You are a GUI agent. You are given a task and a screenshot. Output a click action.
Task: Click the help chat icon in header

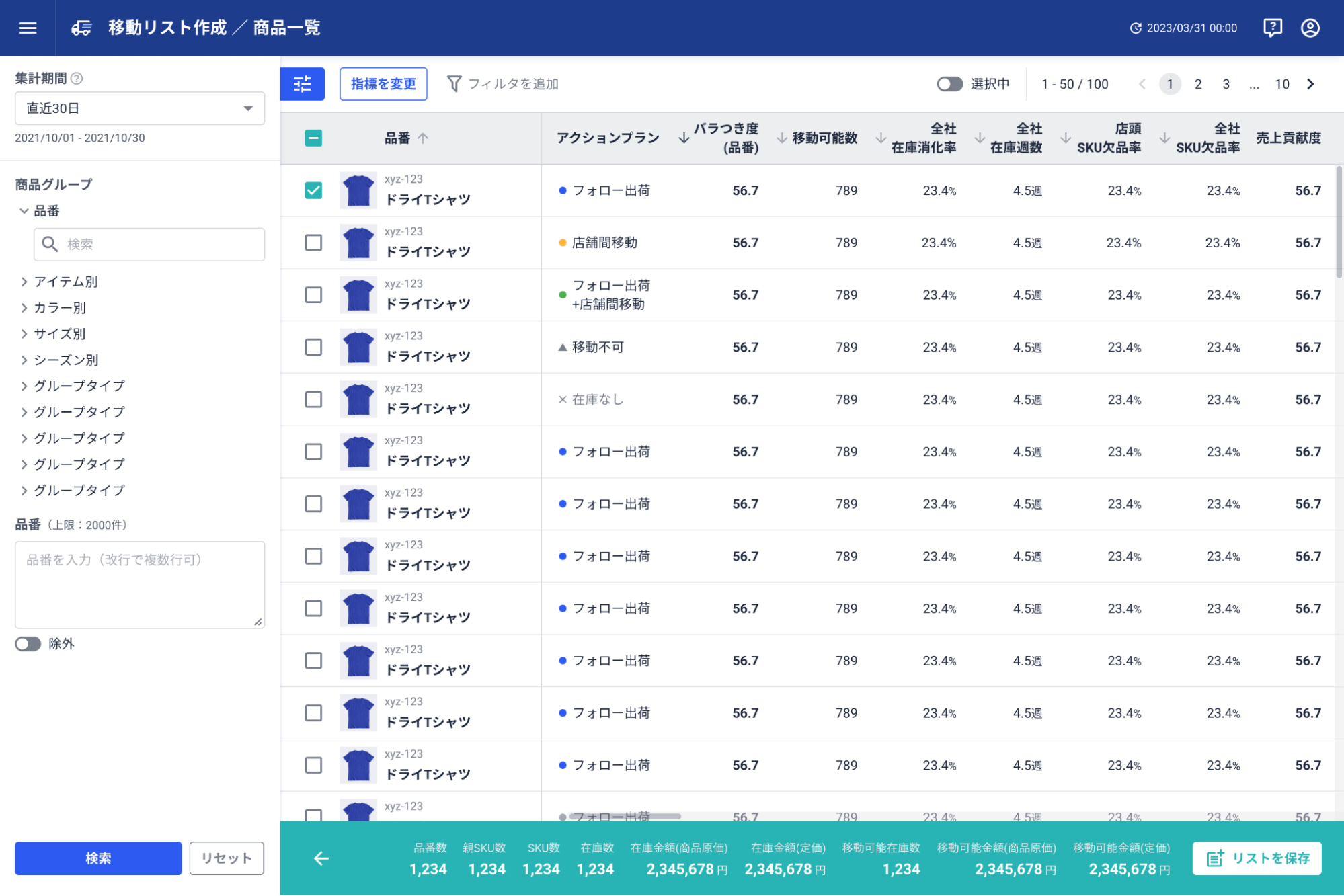(x=1272, y=28)
